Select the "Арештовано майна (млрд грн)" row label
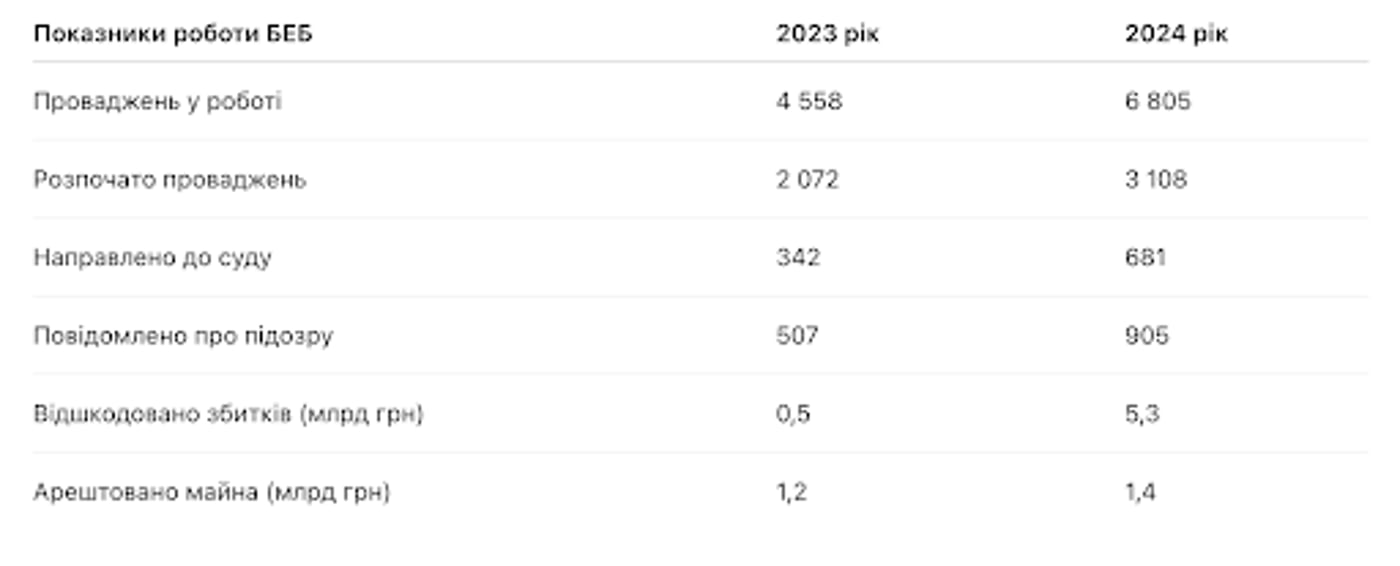This screenshot has height=566, width=1400. pos(211,493)
